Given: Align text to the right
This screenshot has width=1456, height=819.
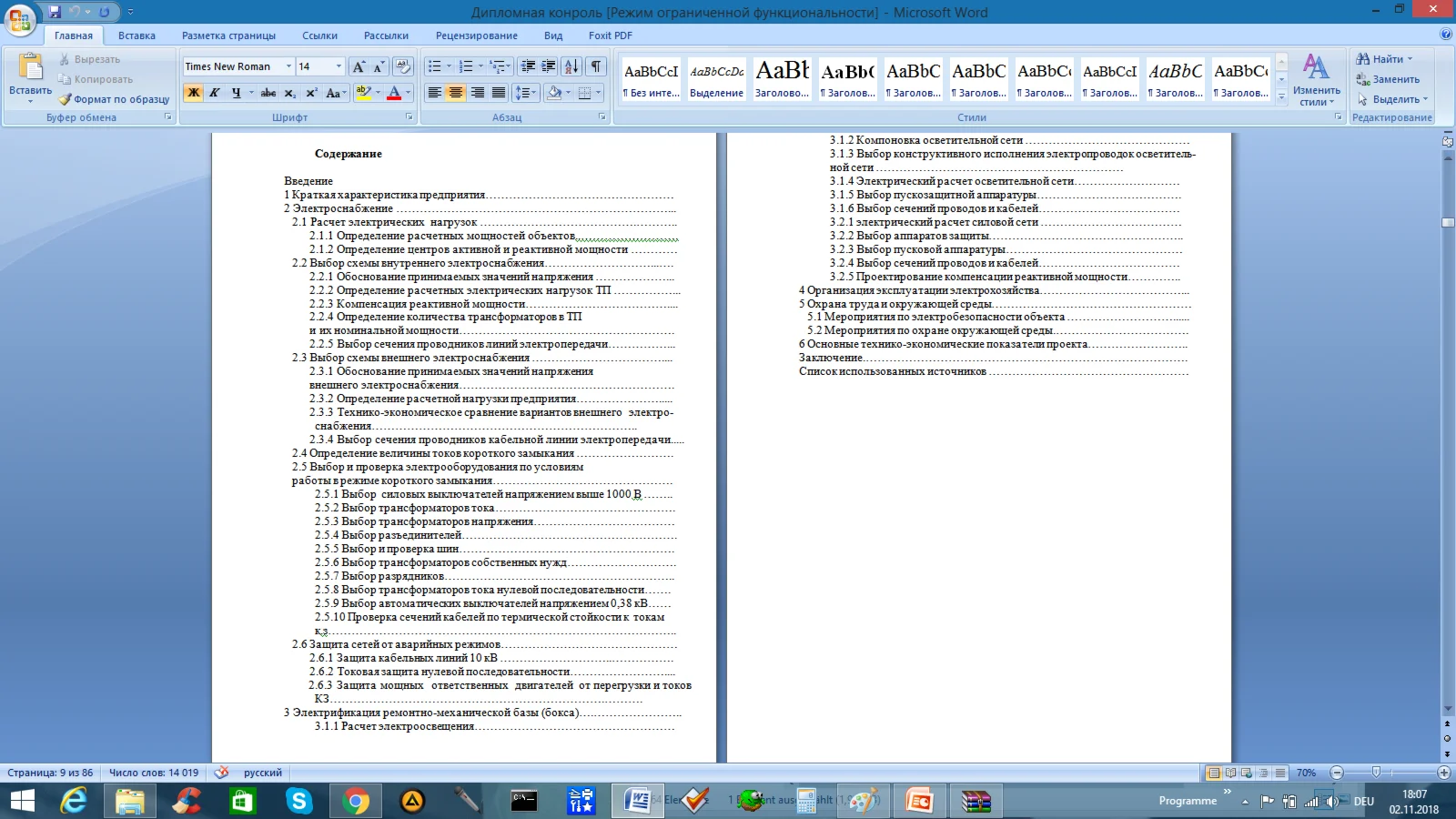Looking at the screenshot, I should [x=477, y=93].
